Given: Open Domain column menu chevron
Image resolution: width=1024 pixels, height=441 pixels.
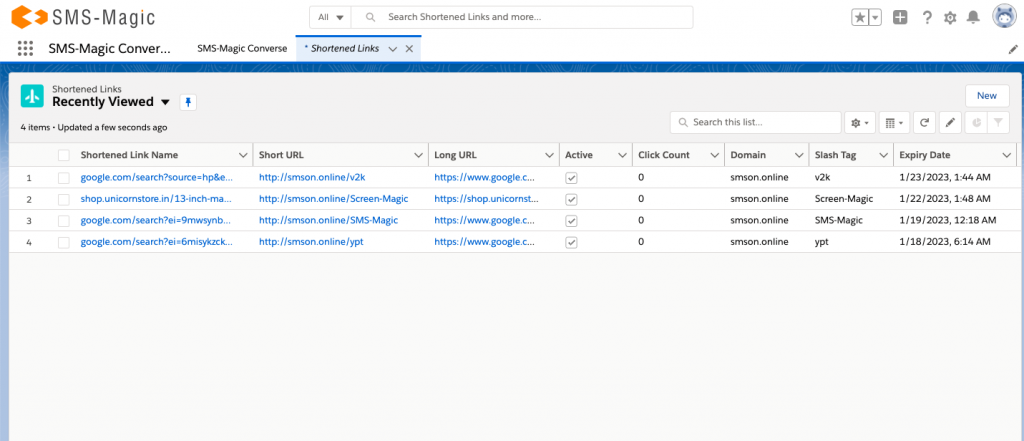Looking at the screenshot, I should pyautogui.click(x=799, y=155).
